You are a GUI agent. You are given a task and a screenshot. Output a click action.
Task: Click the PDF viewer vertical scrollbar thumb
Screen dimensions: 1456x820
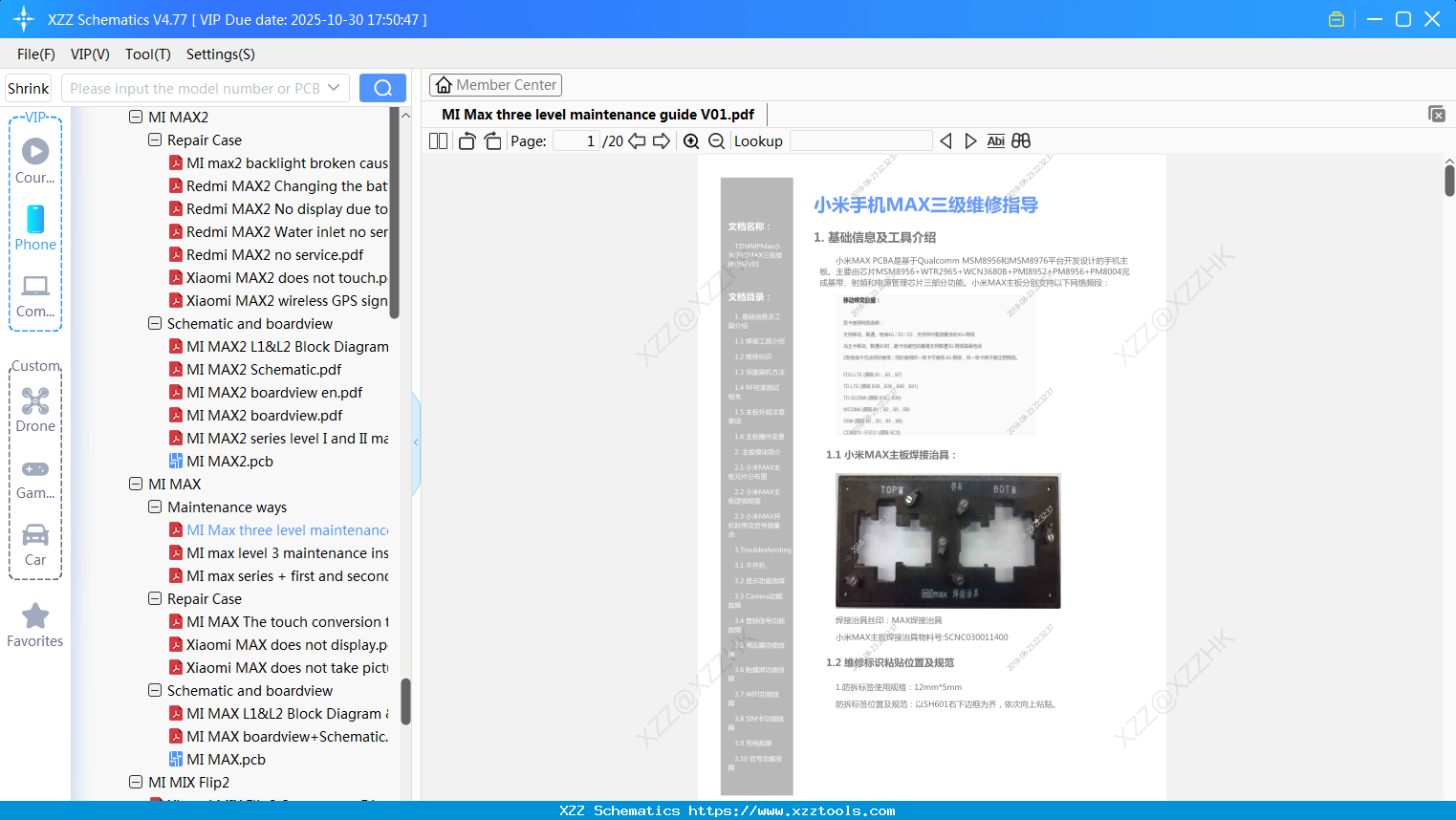(1449, 180)
